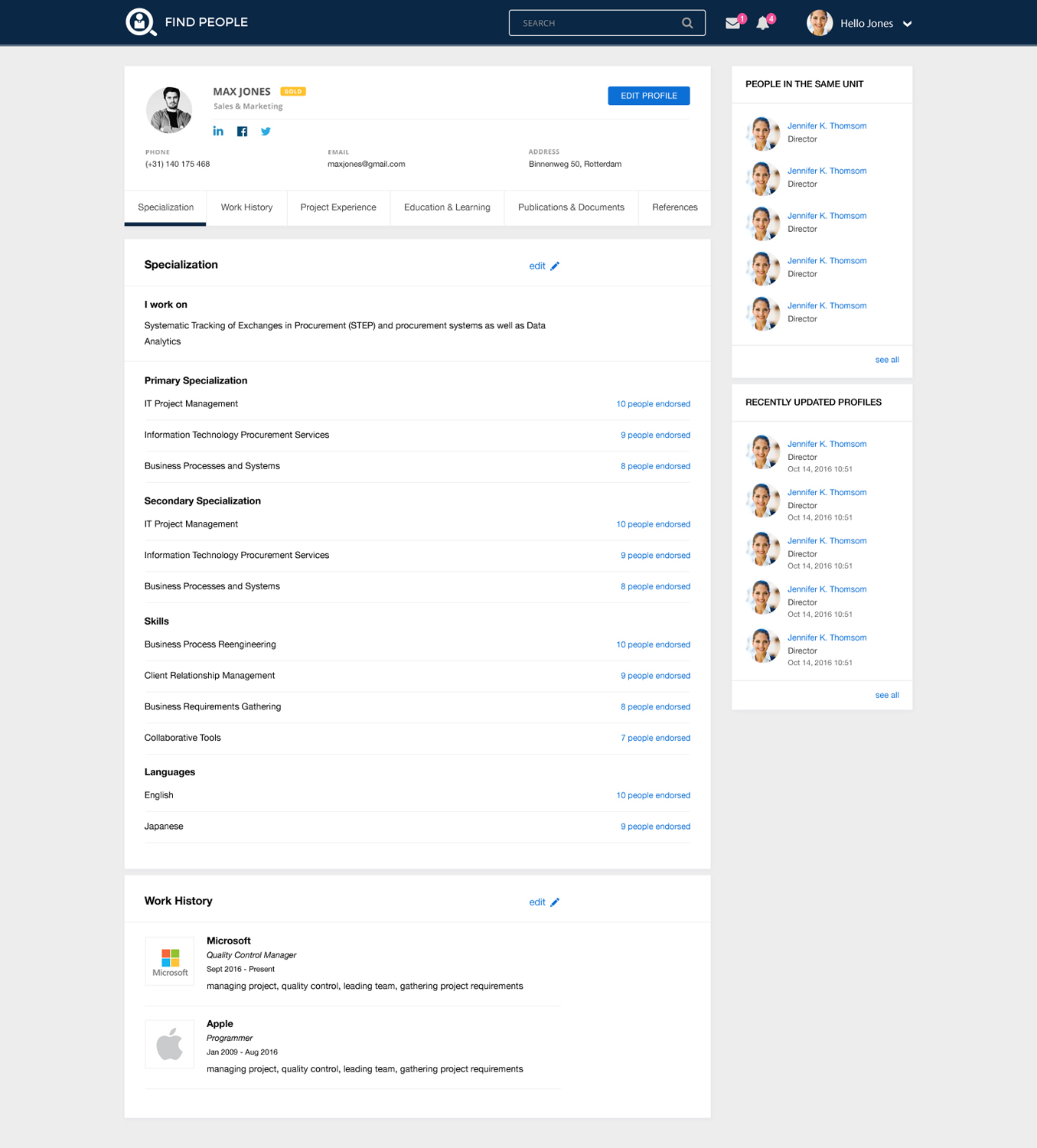Screen dimensions: 1037x1148
Task: Switch to the Work History tab
Action: (246, 207)
